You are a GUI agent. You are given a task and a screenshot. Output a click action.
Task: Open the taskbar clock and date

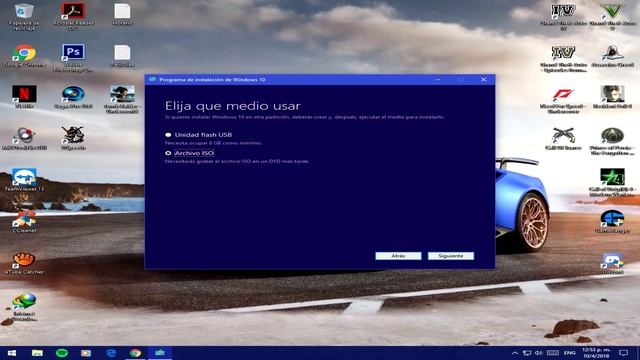(x=596, y=353)
